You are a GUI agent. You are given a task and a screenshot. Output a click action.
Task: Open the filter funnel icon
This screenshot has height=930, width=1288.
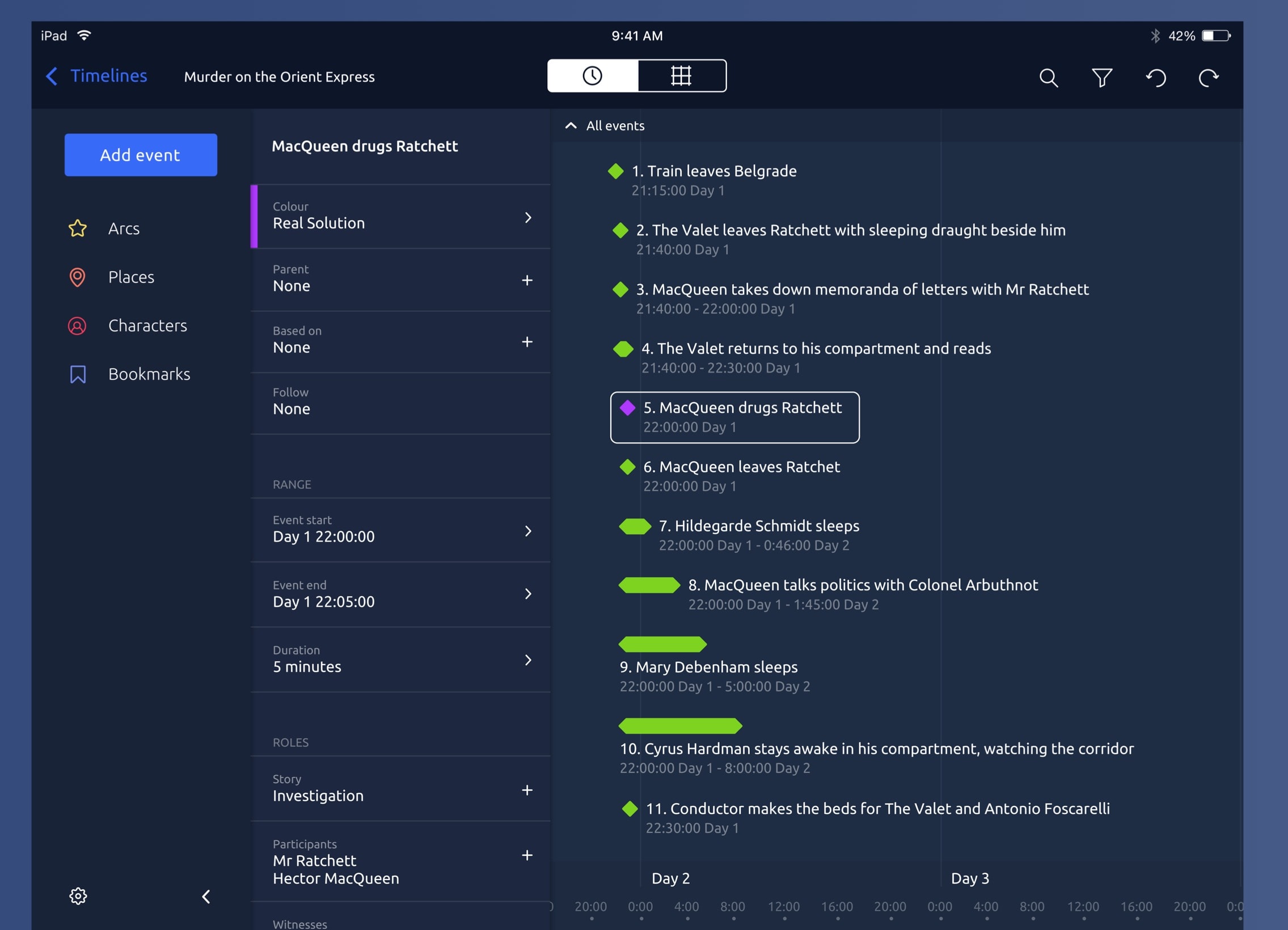(x=1102, y=77)
